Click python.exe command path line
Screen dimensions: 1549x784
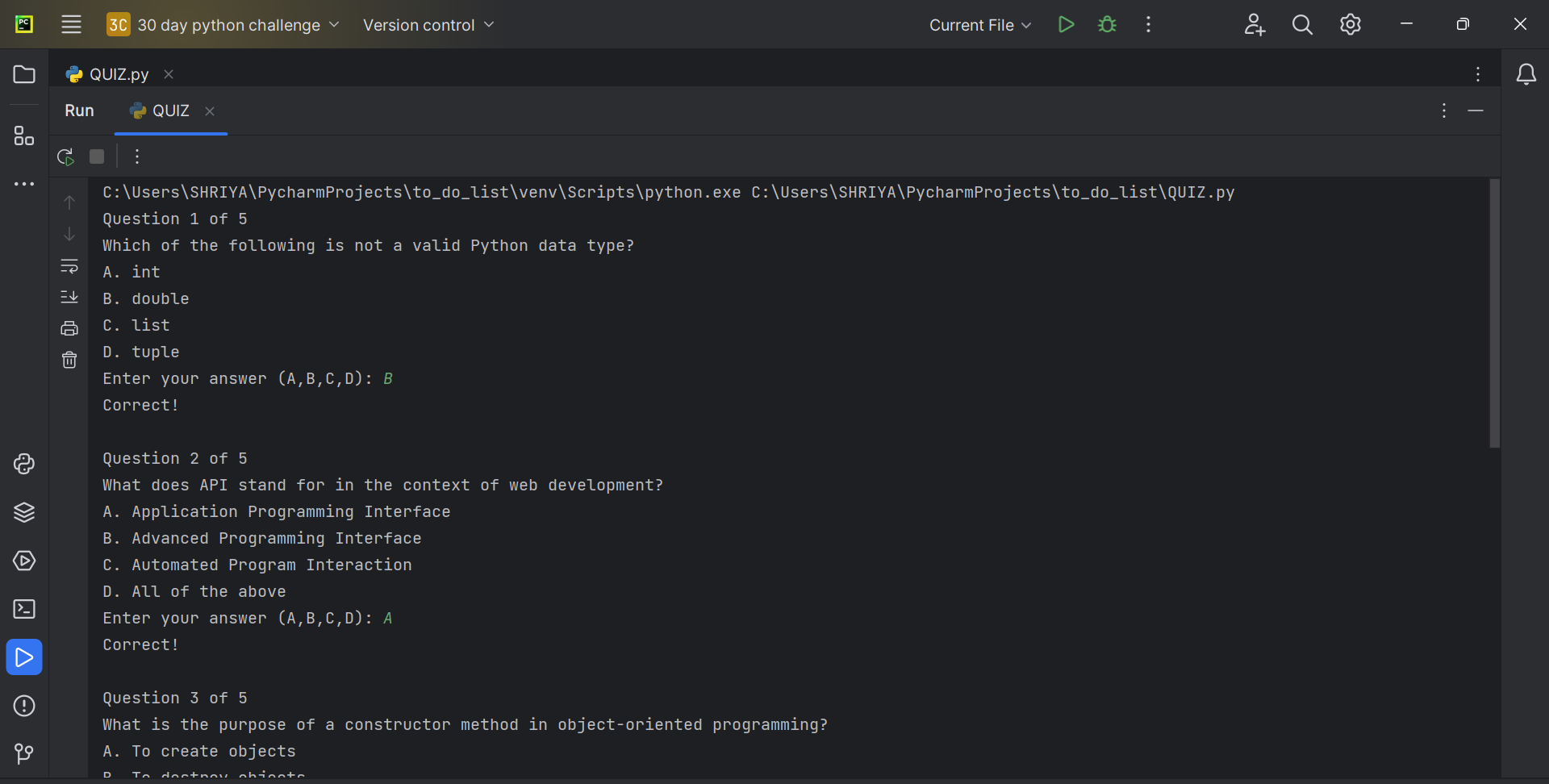click(668, 192)
